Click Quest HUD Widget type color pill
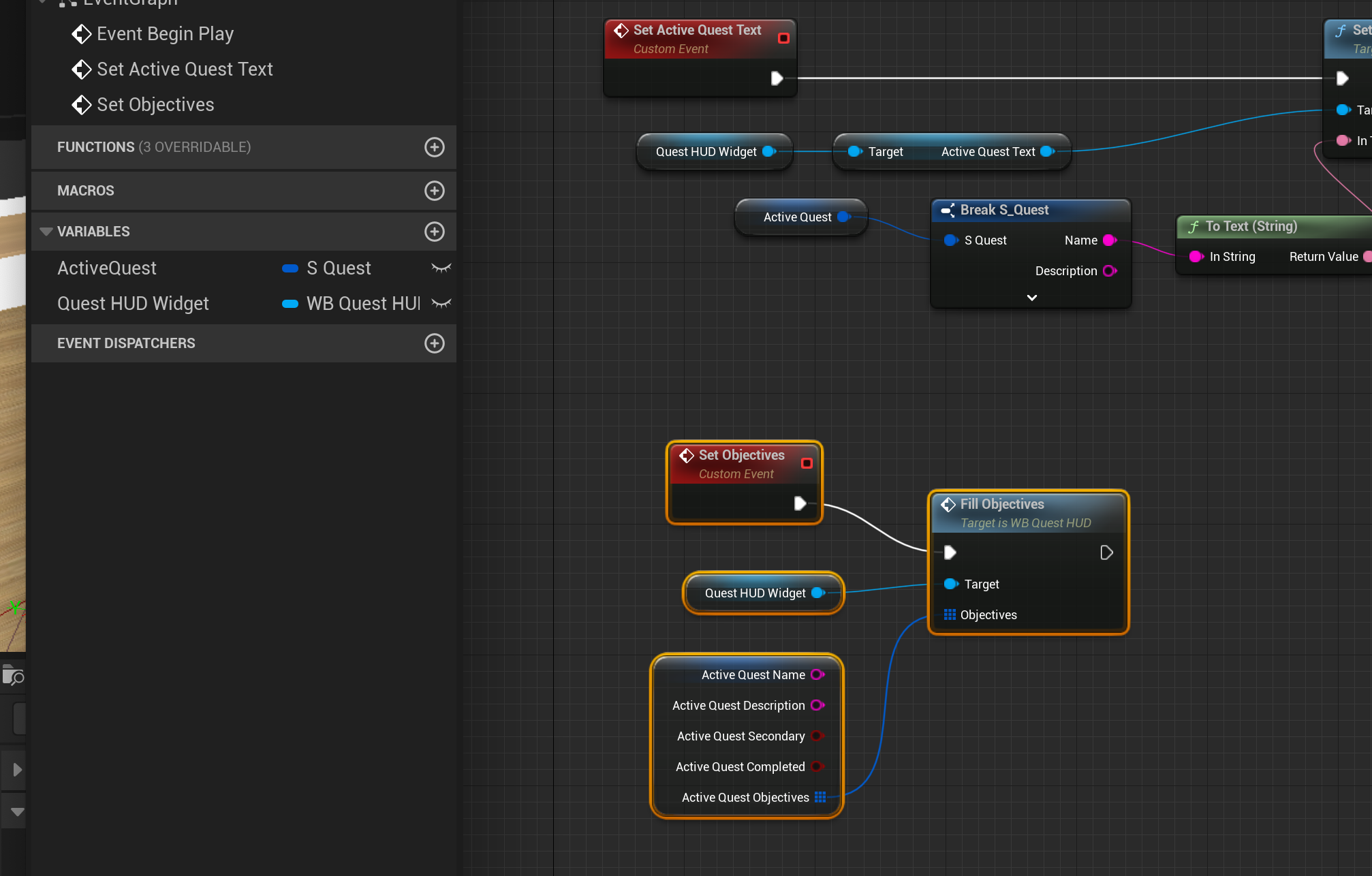The width and height of the screenshot is (1372, 876). click(290, 304)
